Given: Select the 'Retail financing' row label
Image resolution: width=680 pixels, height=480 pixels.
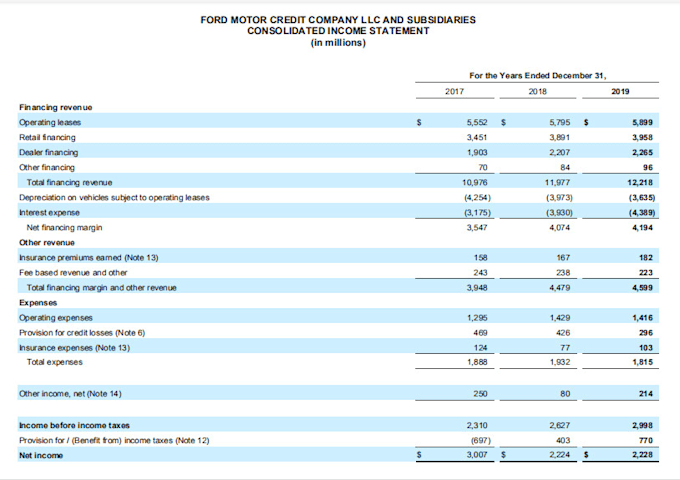Looking at the screenshot, I should click(47, 137).
